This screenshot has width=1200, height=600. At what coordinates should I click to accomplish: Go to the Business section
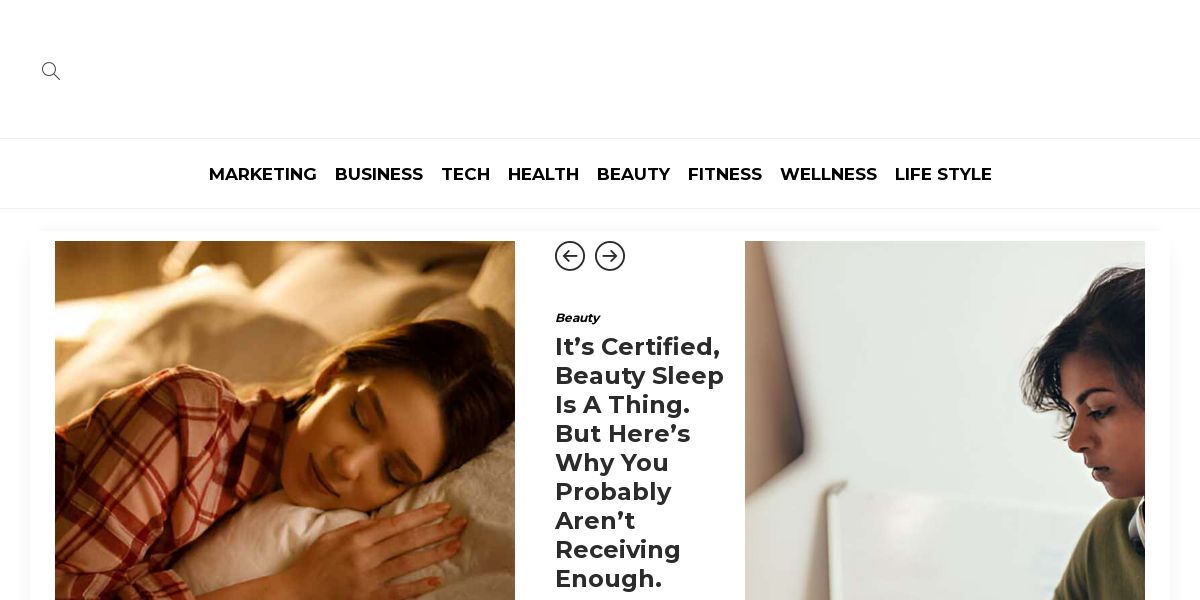pos(379,174)
